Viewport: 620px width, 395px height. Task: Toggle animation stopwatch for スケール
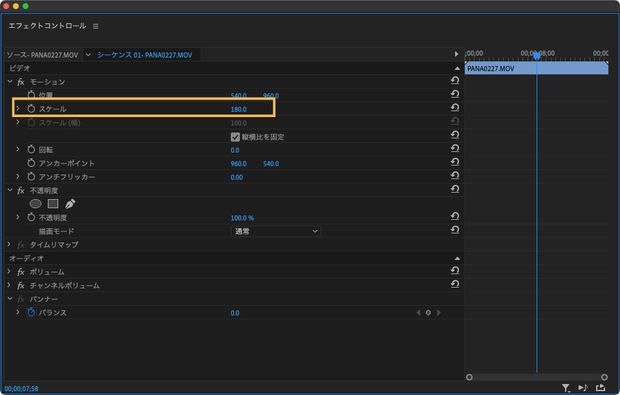point(31,109)
